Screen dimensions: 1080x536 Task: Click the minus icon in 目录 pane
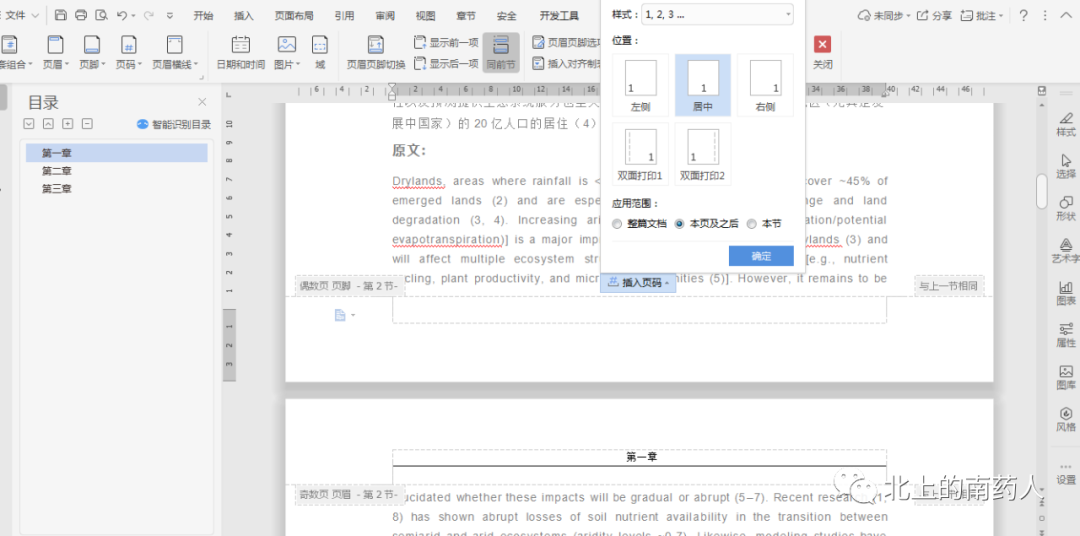pyautogui.click(x=87, y=124)
